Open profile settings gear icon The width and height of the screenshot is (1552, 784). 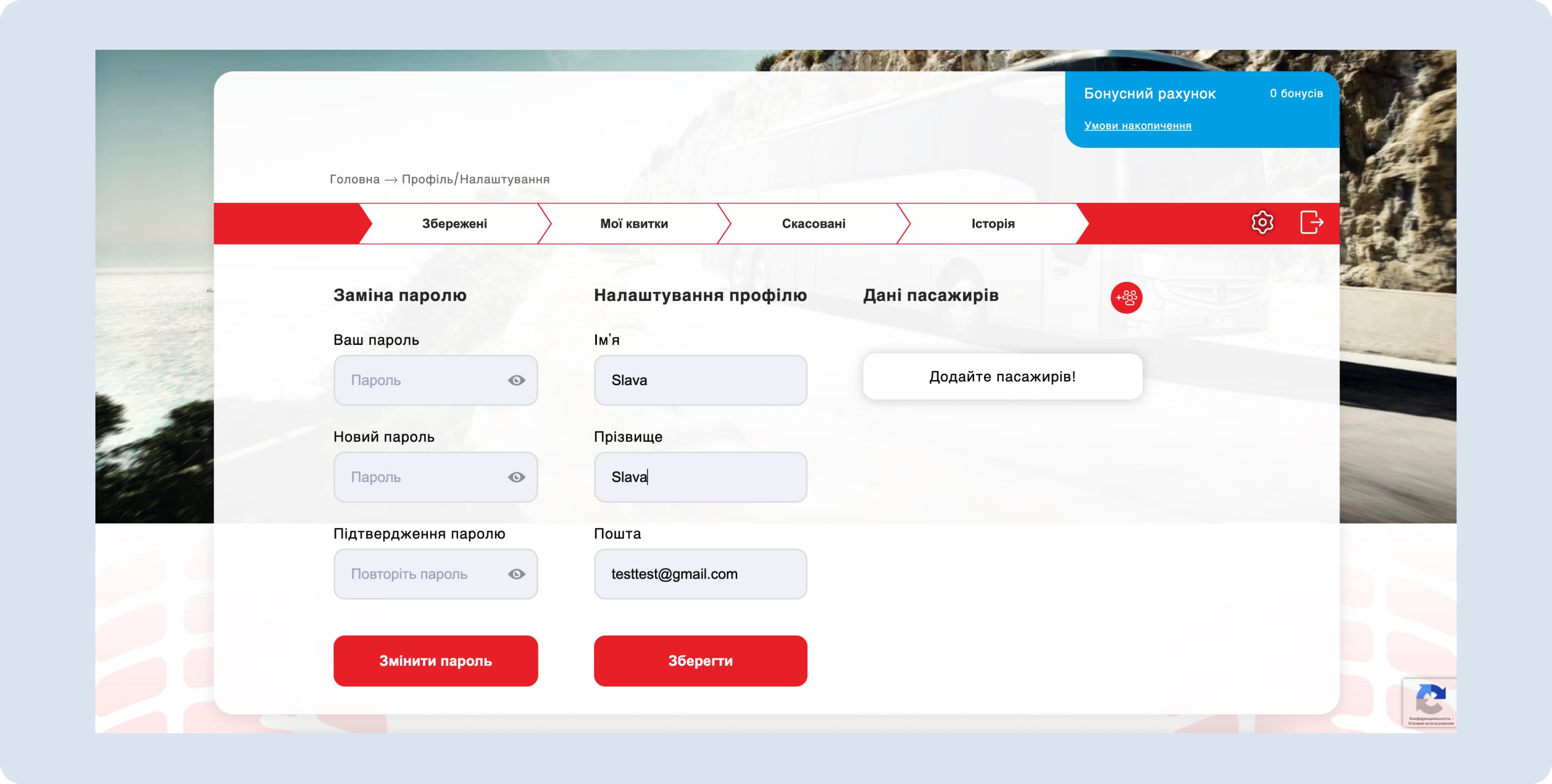[x=1262, y=223]
